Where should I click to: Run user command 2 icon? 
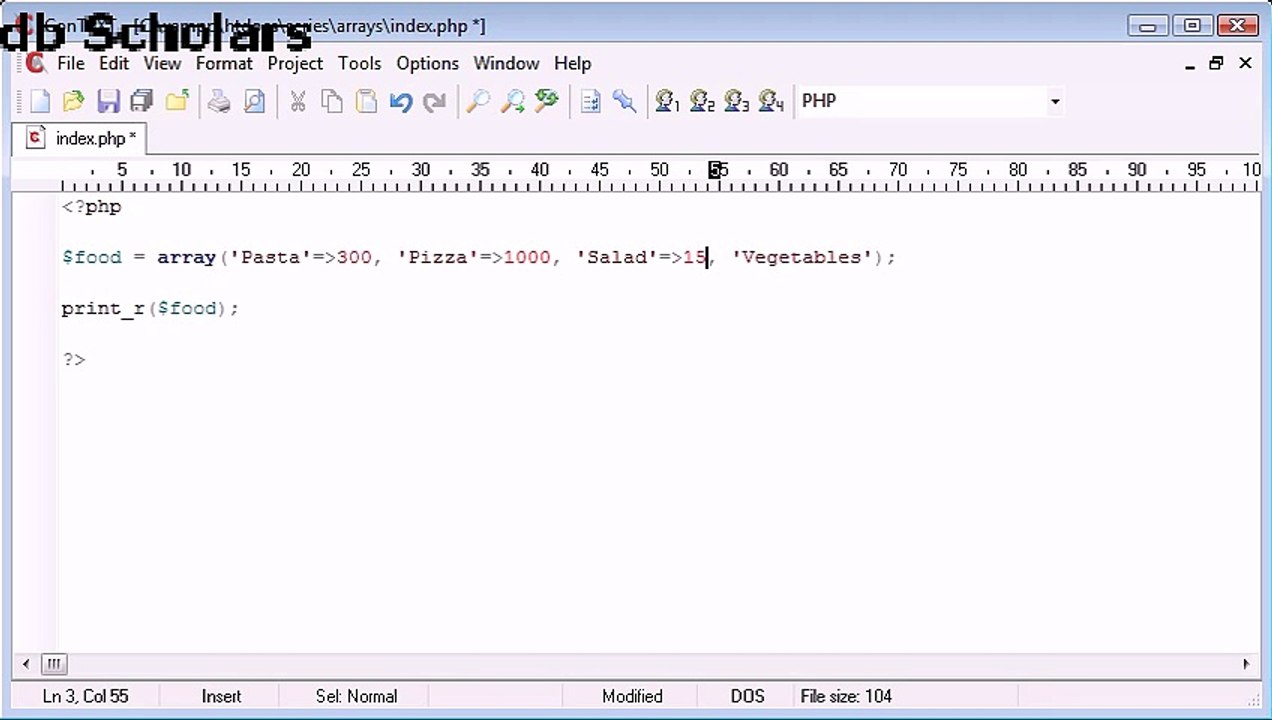(702, 101)
